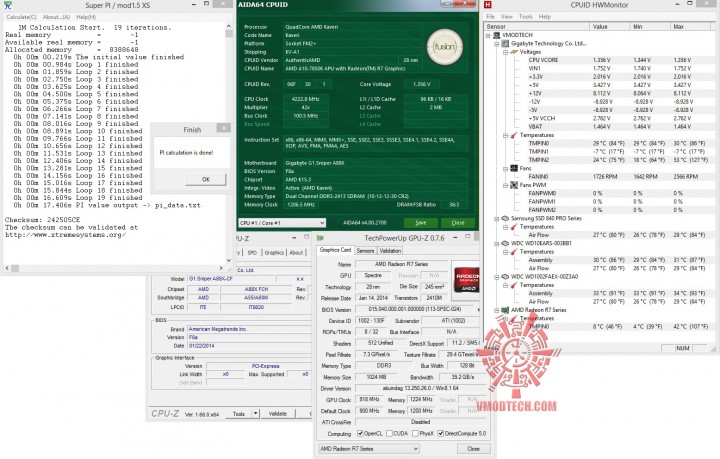This screenshot has width=720, height=459.
Task: Click Super PI vertical scrollbar up arrow
Action: (x=229, y=27)
